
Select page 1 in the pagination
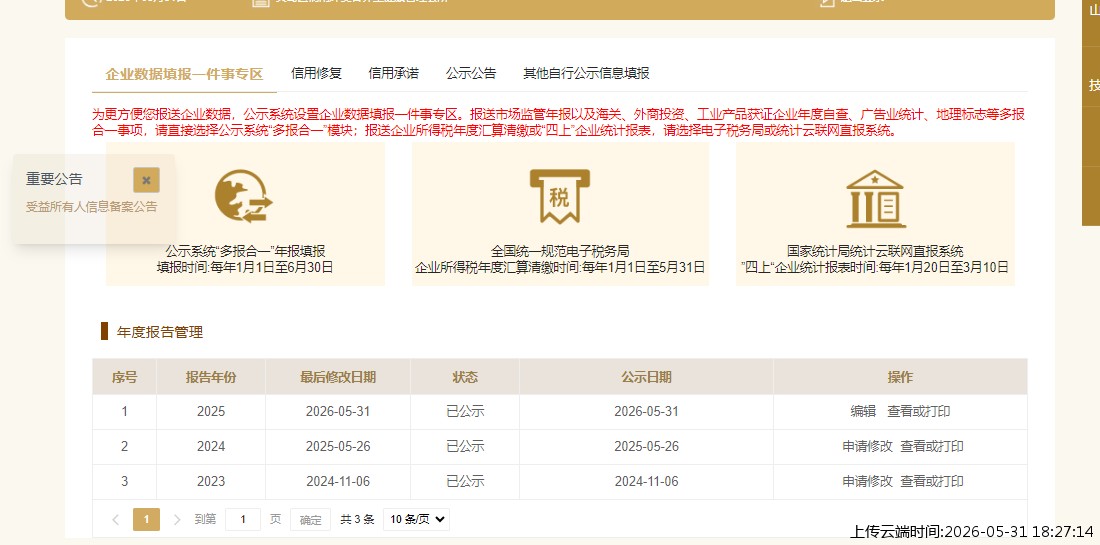147,520
